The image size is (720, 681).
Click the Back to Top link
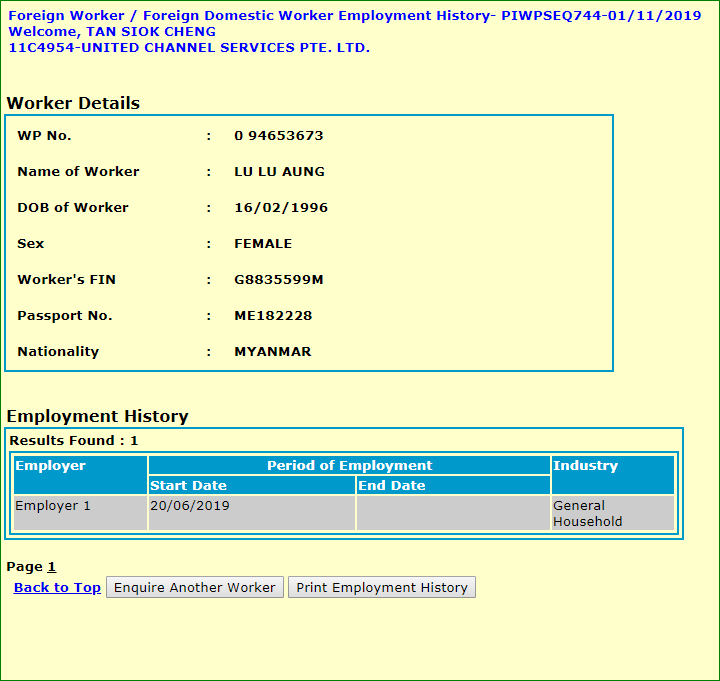[x=57, y=588]
